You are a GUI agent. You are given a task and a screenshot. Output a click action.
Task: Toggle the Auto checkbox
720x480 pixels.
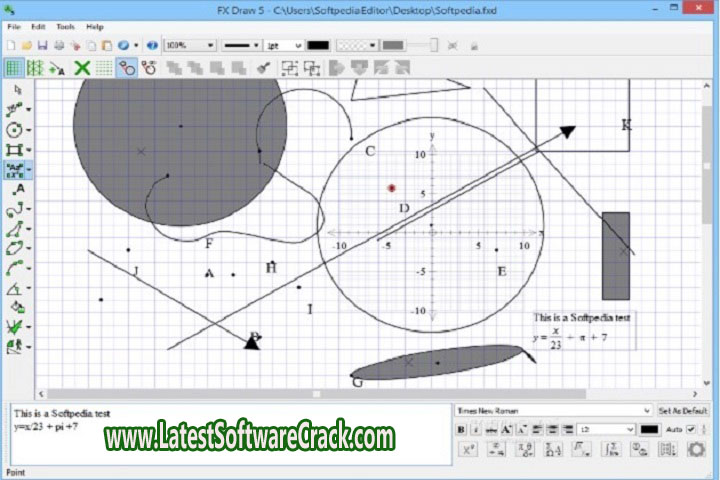coord(690,429)
